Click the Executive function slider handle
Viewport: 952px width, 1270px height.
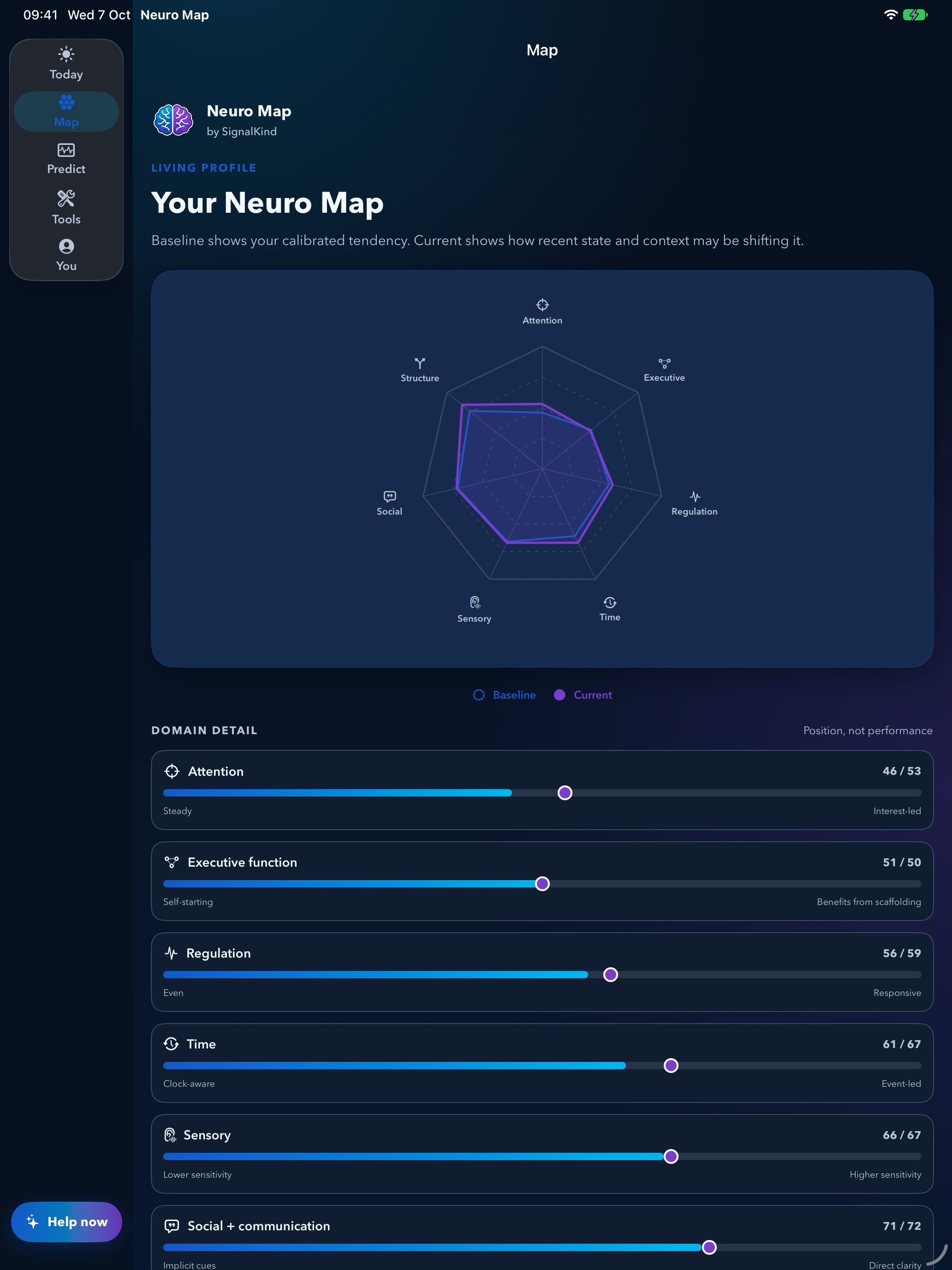point(542,884)
